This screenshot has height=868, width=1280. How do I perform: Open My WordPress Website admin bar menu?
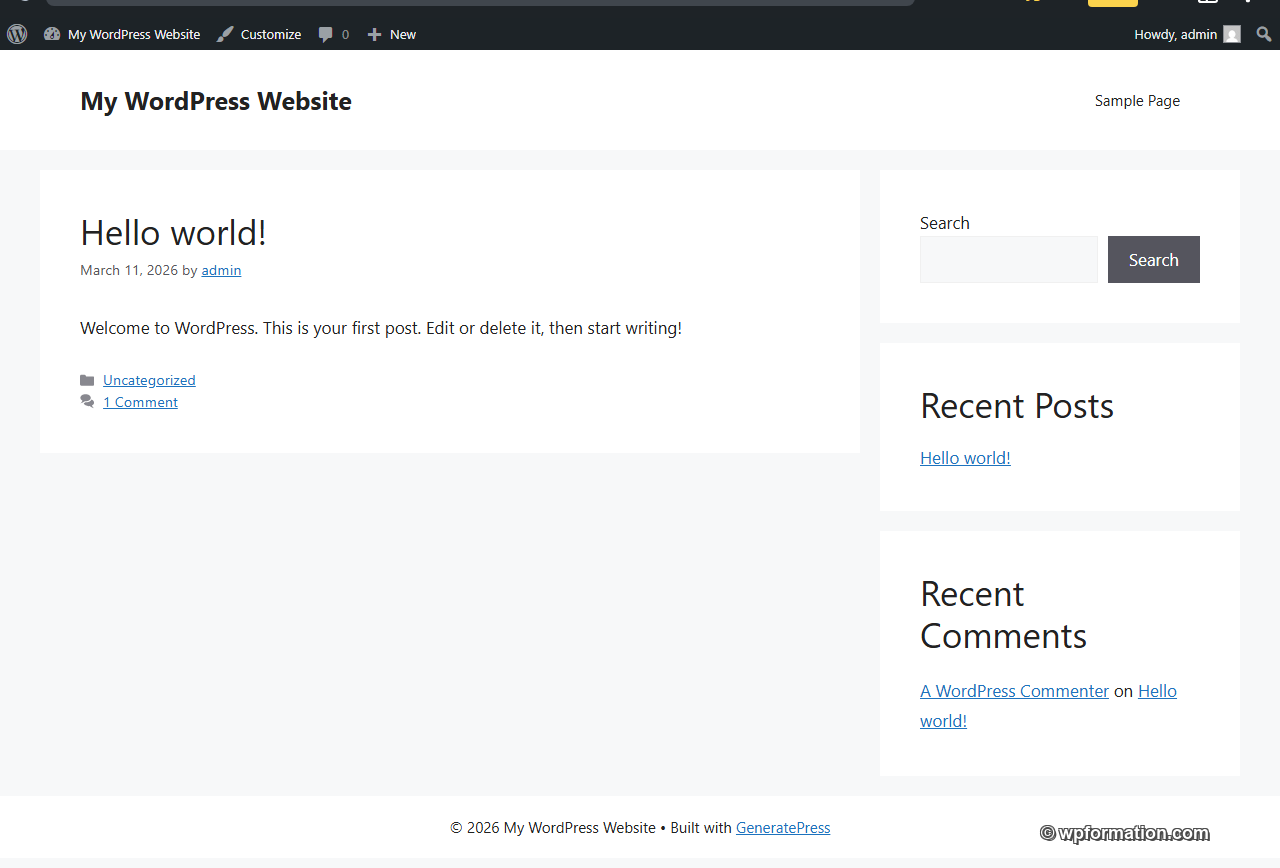[x=122, y=34]
